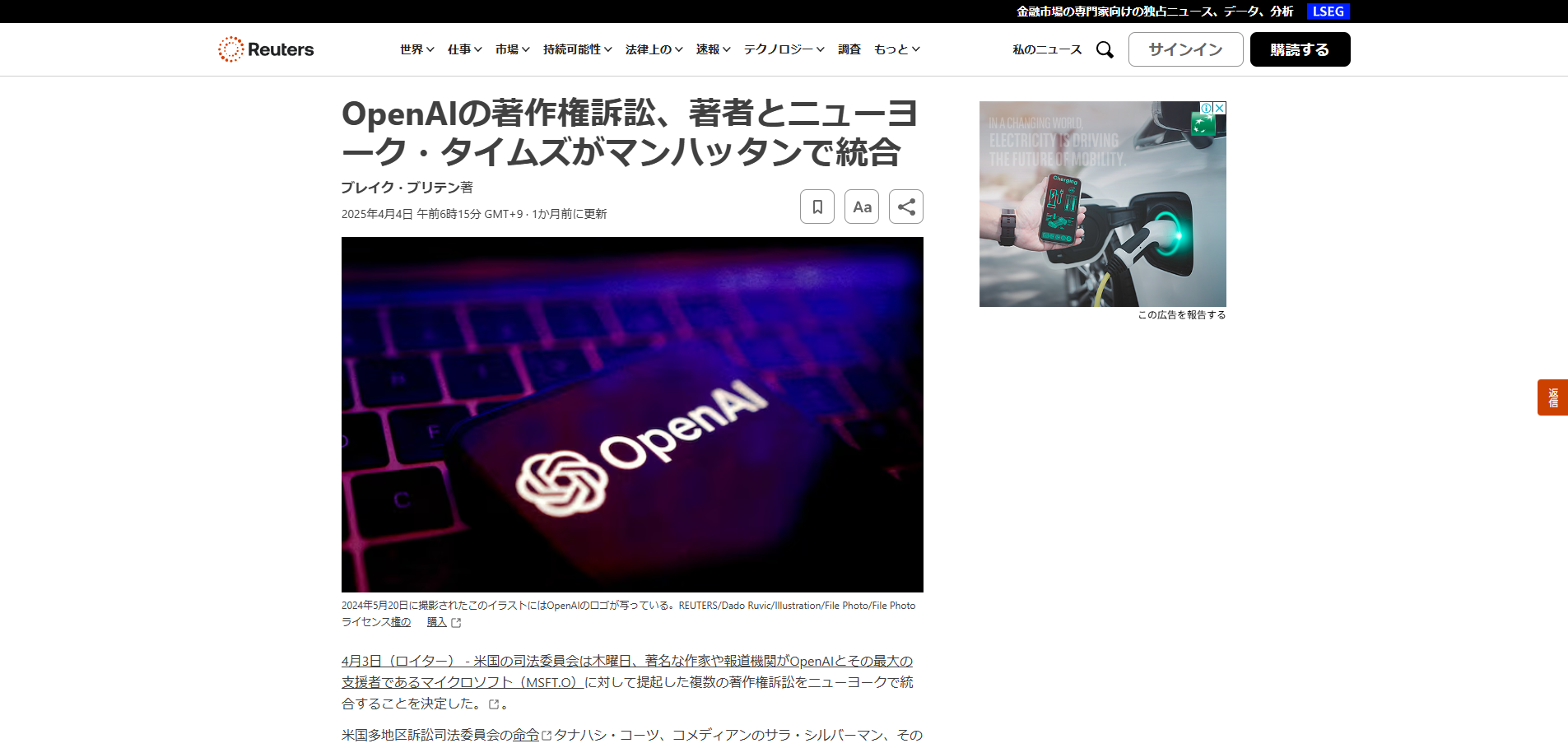Bookmark this article with the save icon
Screen dimensions: 1568x748
[x=817, y=207]
